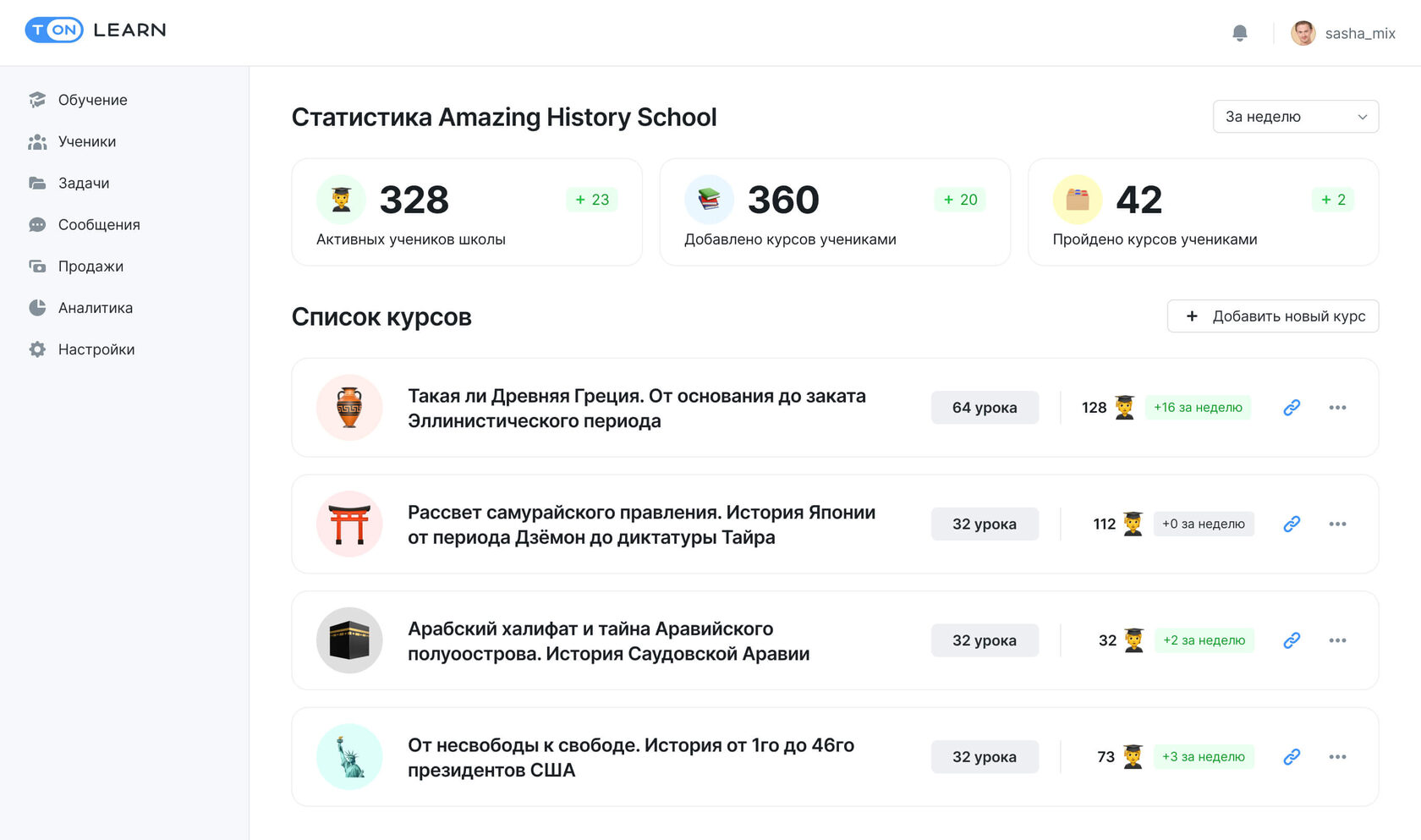Screen dimensions: 1421x840
Task: Copy link for the Ancient Greece course
Action: [x=1292, y=408]
